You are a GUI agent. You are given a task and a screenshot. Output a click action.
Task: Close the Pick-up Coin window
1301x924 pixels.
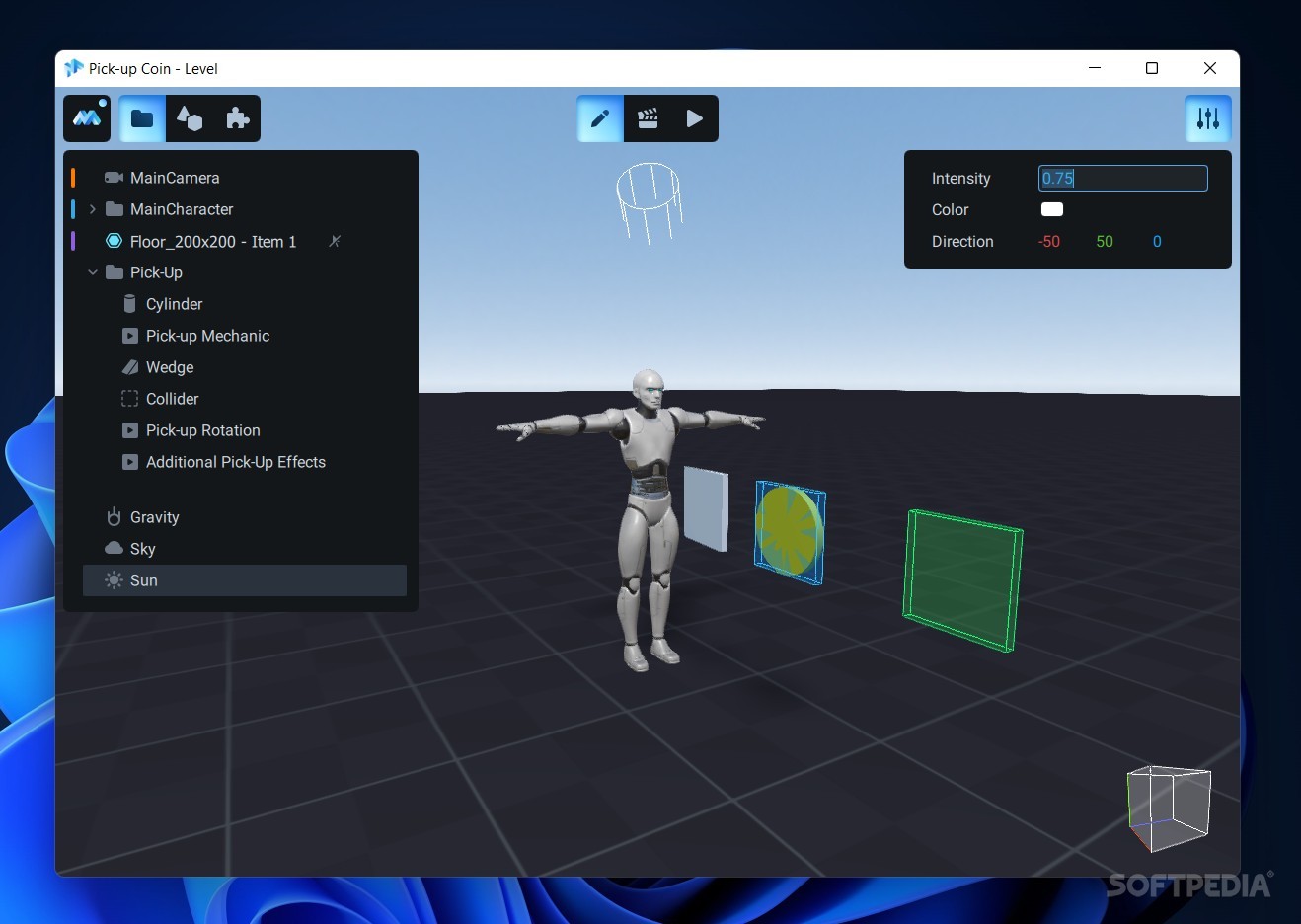point(1210,68)
